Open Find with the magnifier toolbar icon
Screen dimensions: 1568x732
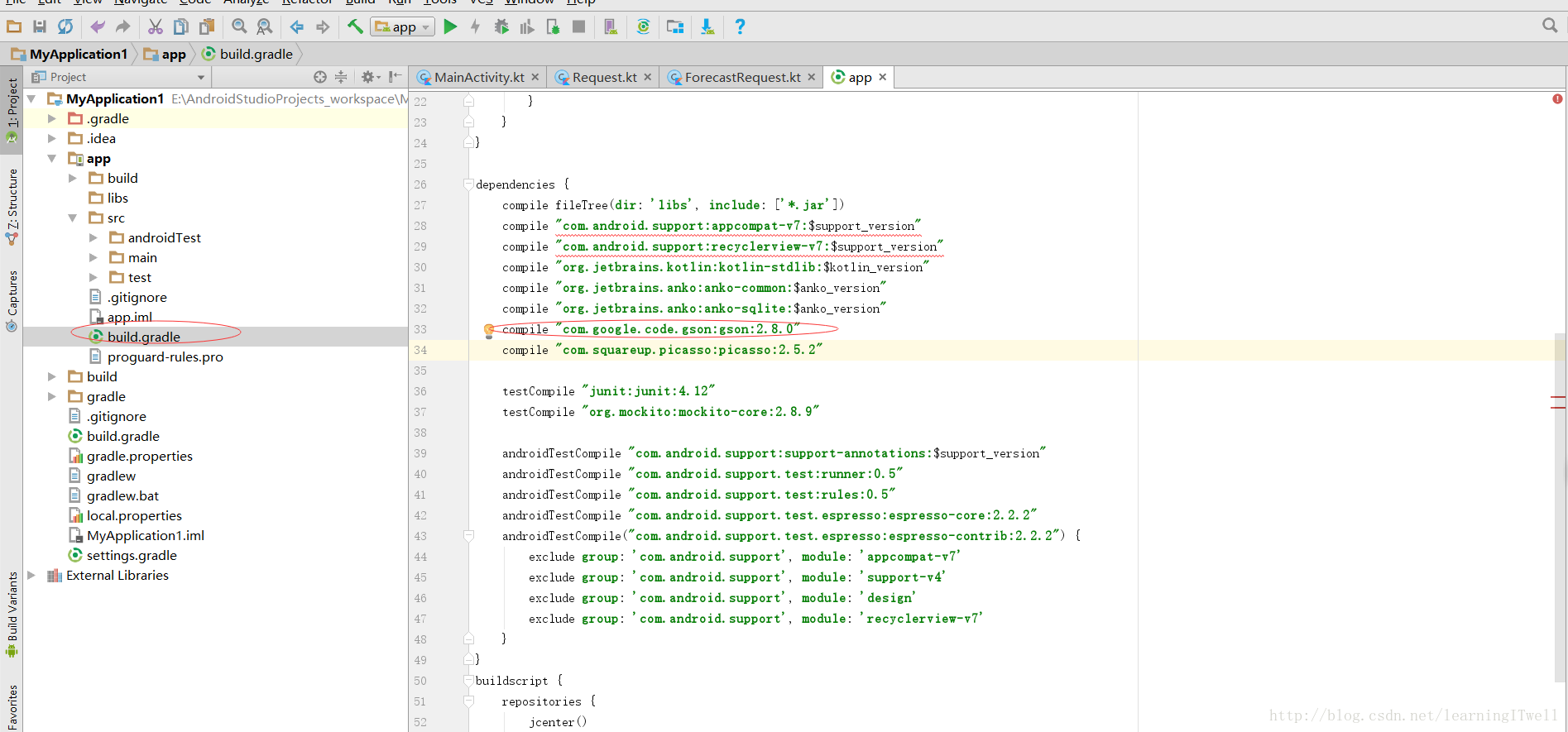(x=239, y=26)
